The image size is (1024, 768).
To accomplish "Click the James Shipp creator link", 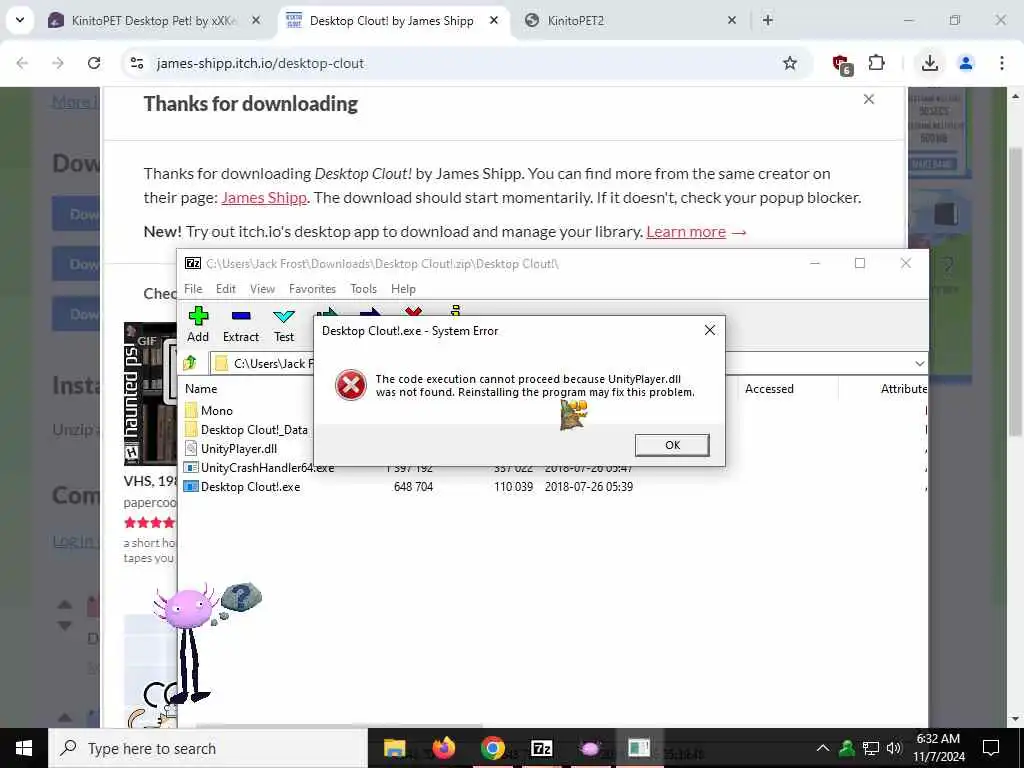I will (264, 198).
